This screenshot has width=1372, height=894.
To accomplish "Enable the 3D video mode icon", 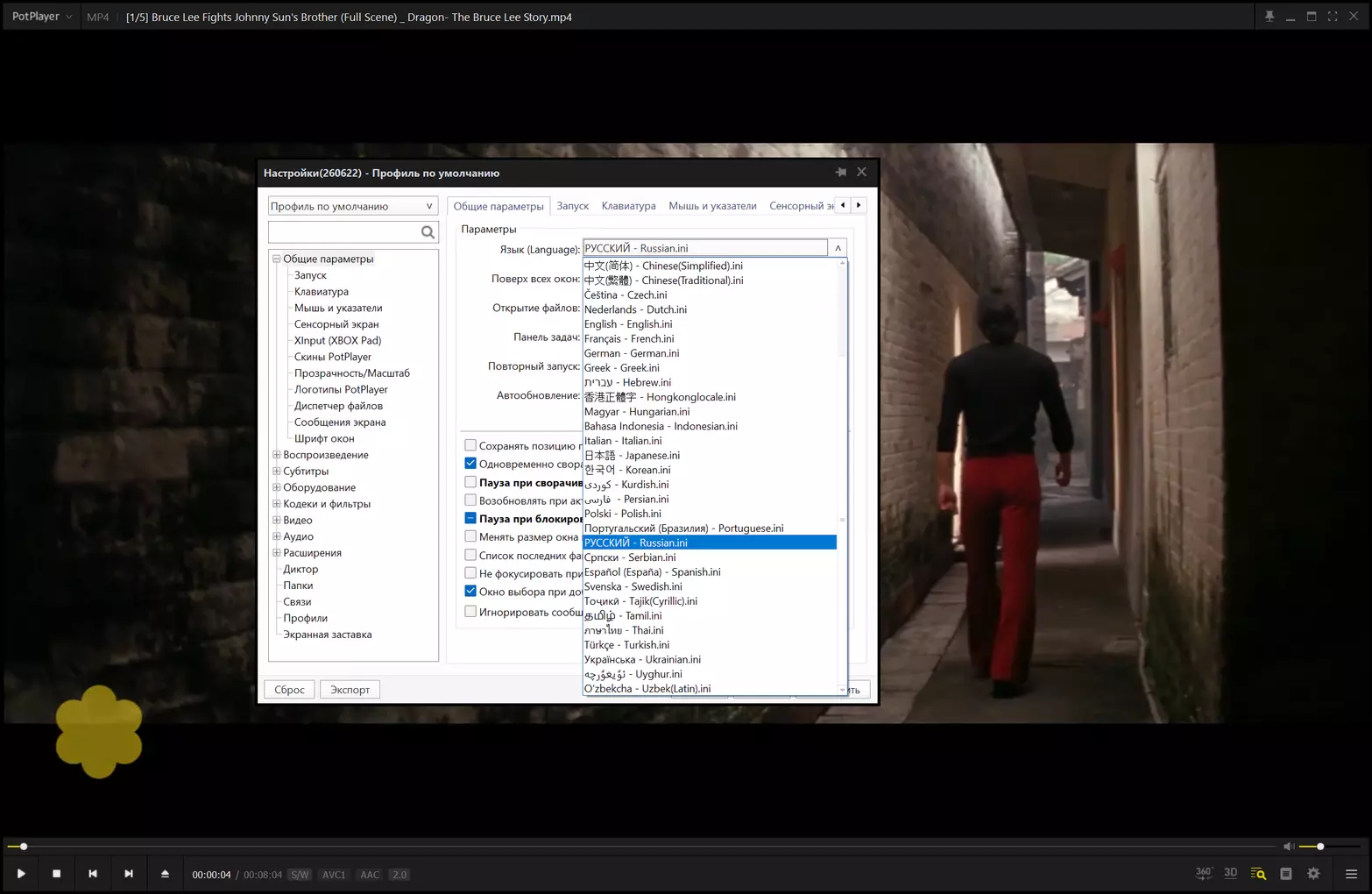I will pos(1231,873).
